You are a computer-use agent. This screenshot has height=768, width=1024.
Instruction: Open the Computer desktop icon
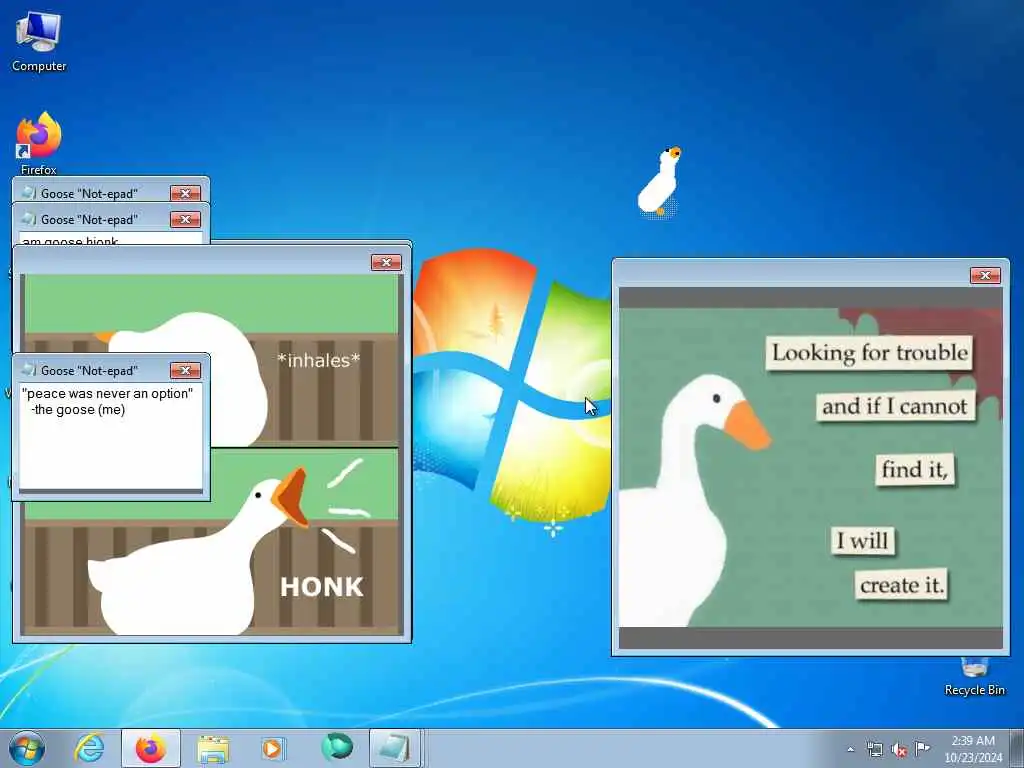(39, 42)
